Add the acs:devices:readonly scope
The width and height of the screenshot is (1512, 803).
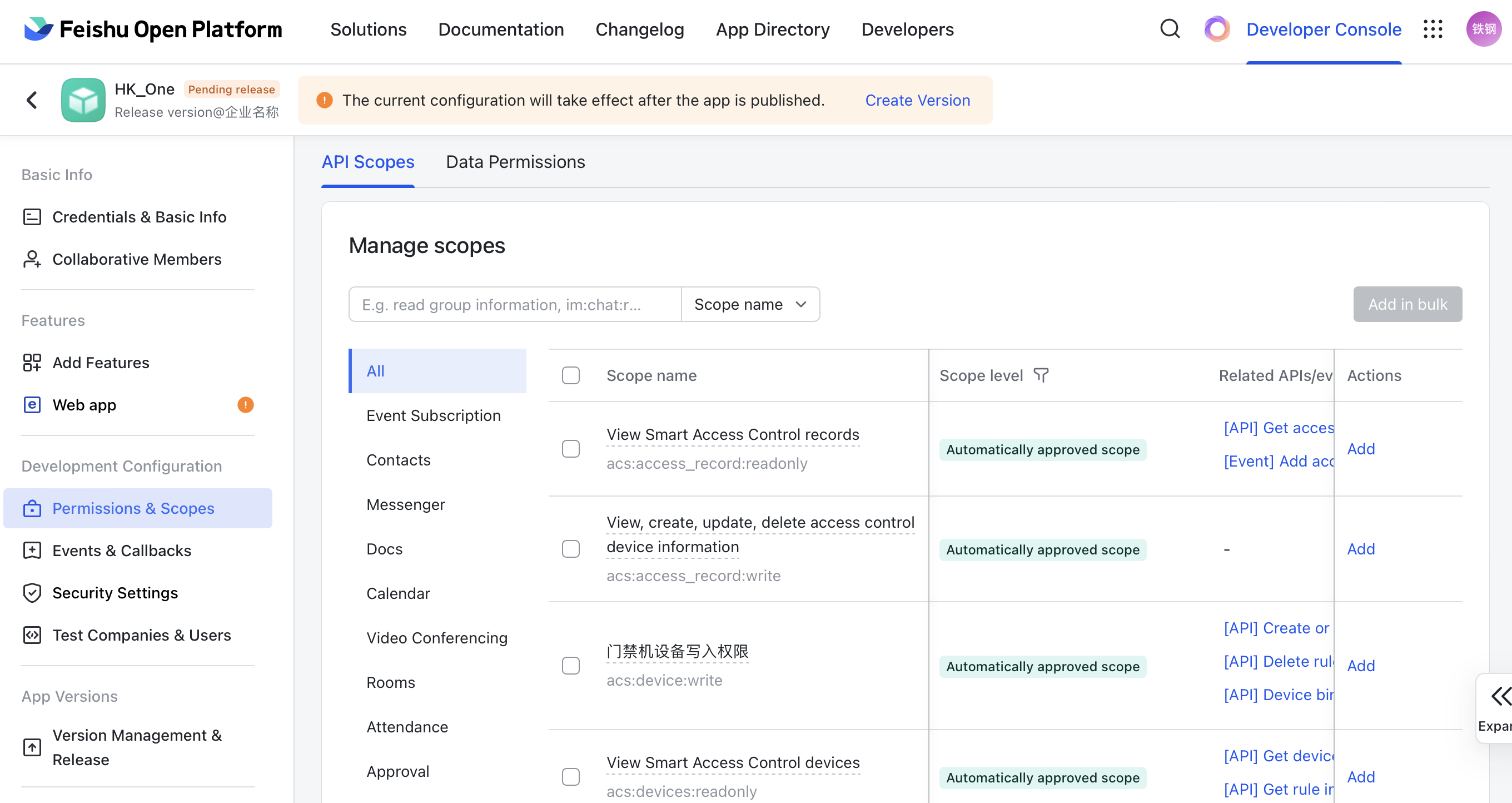1361,776
